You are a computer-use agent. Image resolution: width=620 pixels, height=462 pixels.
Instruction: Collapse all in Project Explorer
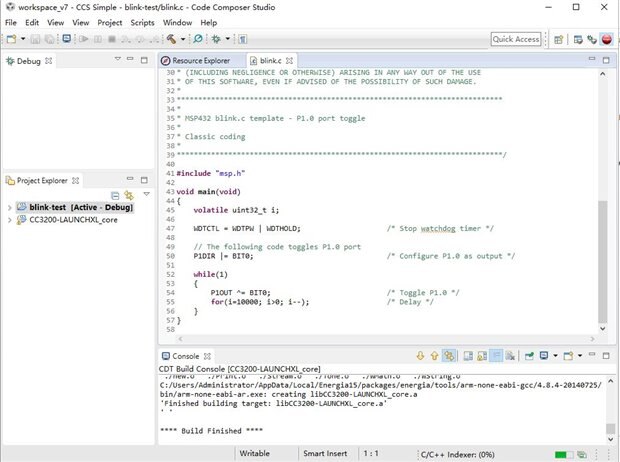[x=115, y=196]
